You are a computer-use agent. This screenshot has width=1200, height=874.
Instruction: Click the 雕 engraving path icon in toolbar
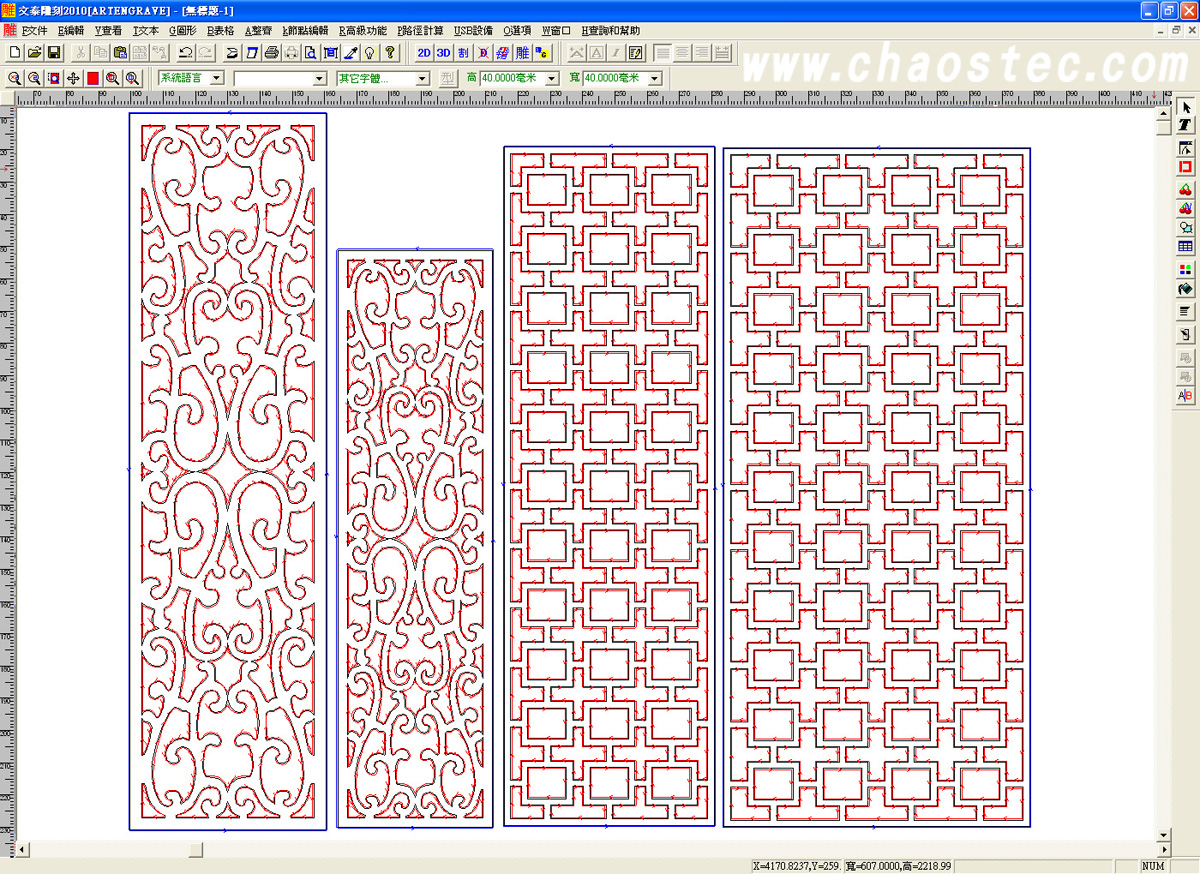pos(523,52)
